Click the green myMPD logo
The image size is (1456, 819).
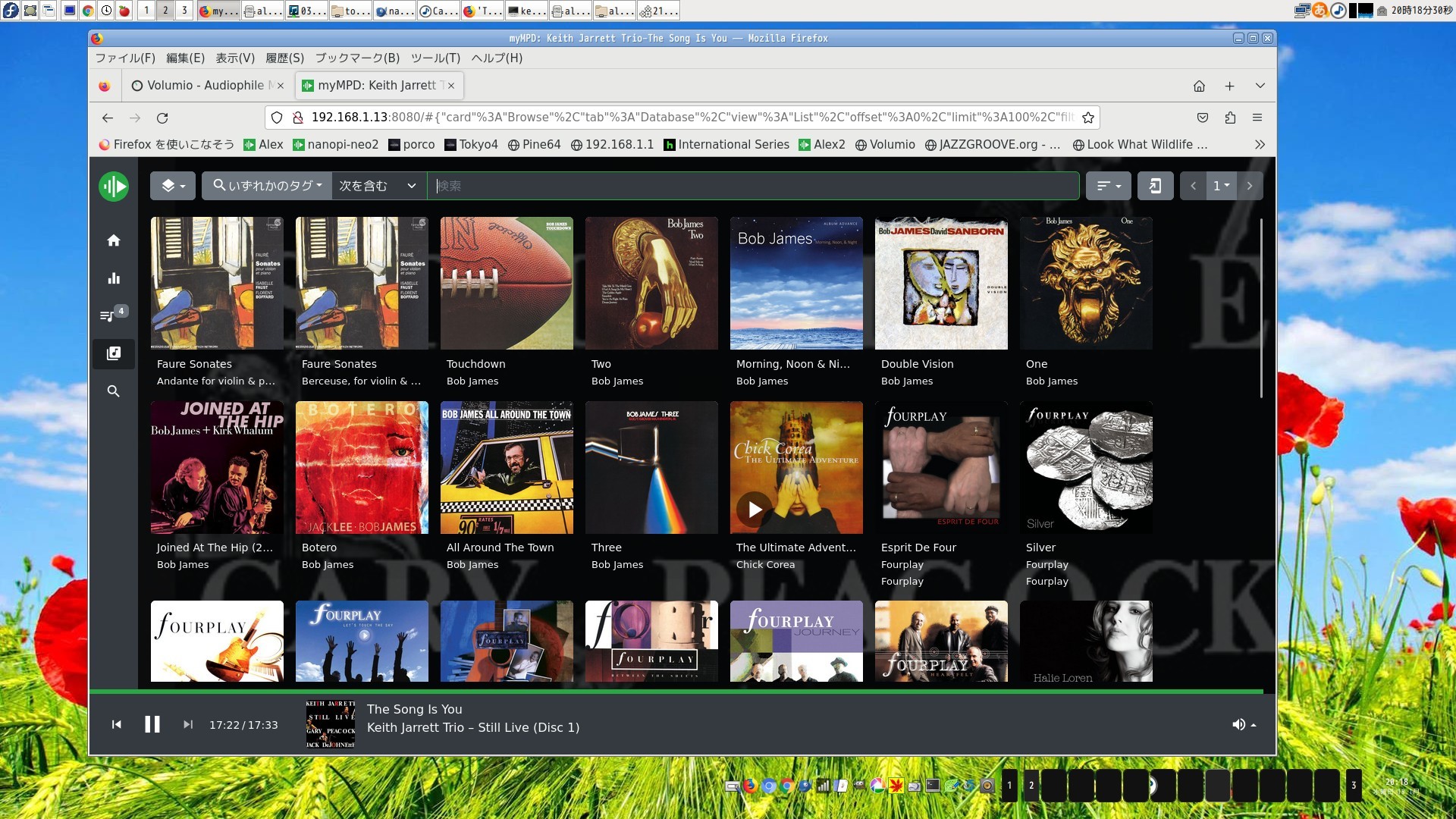click(x=114, y=185)
